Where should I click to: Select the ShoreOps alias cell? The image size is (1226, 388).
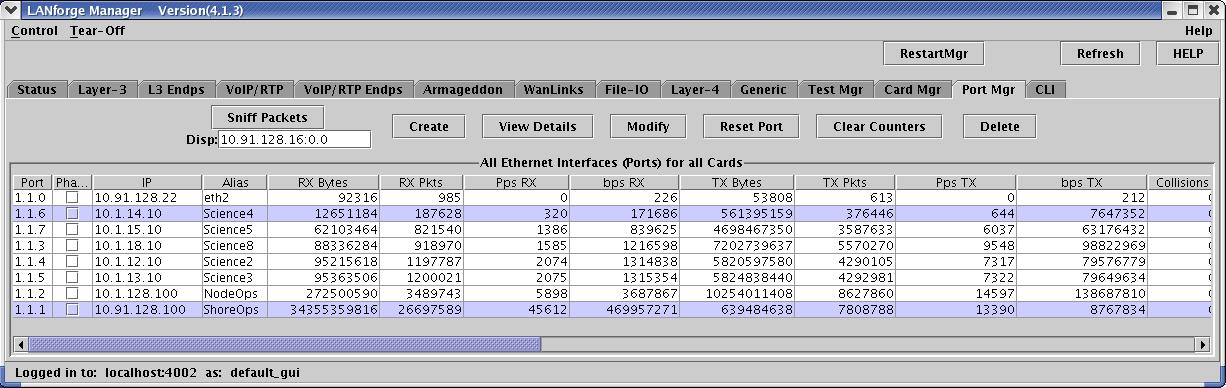pos(235,310)
